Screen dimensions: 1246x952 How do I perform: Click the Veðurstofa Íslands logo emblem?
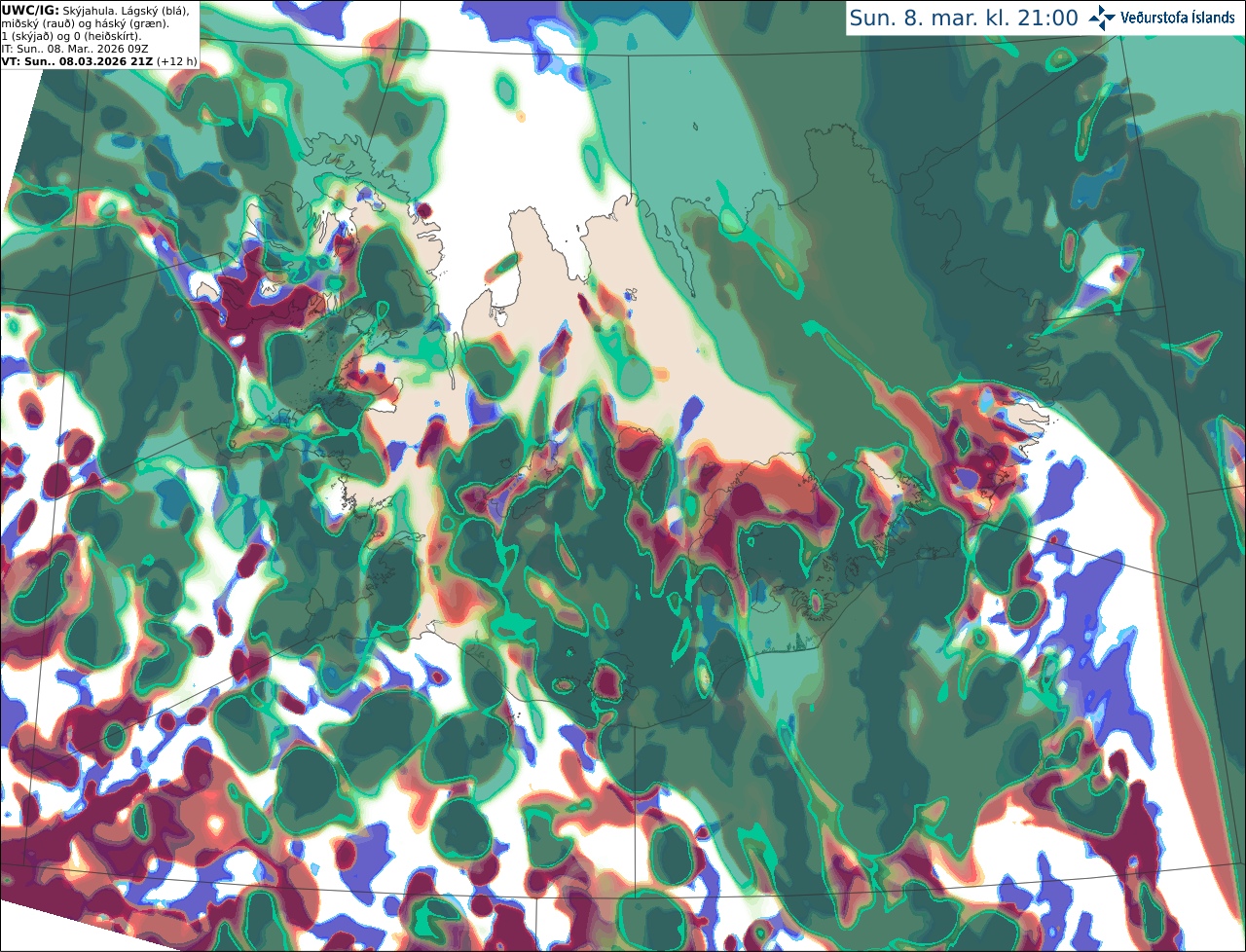point(1102,18)
